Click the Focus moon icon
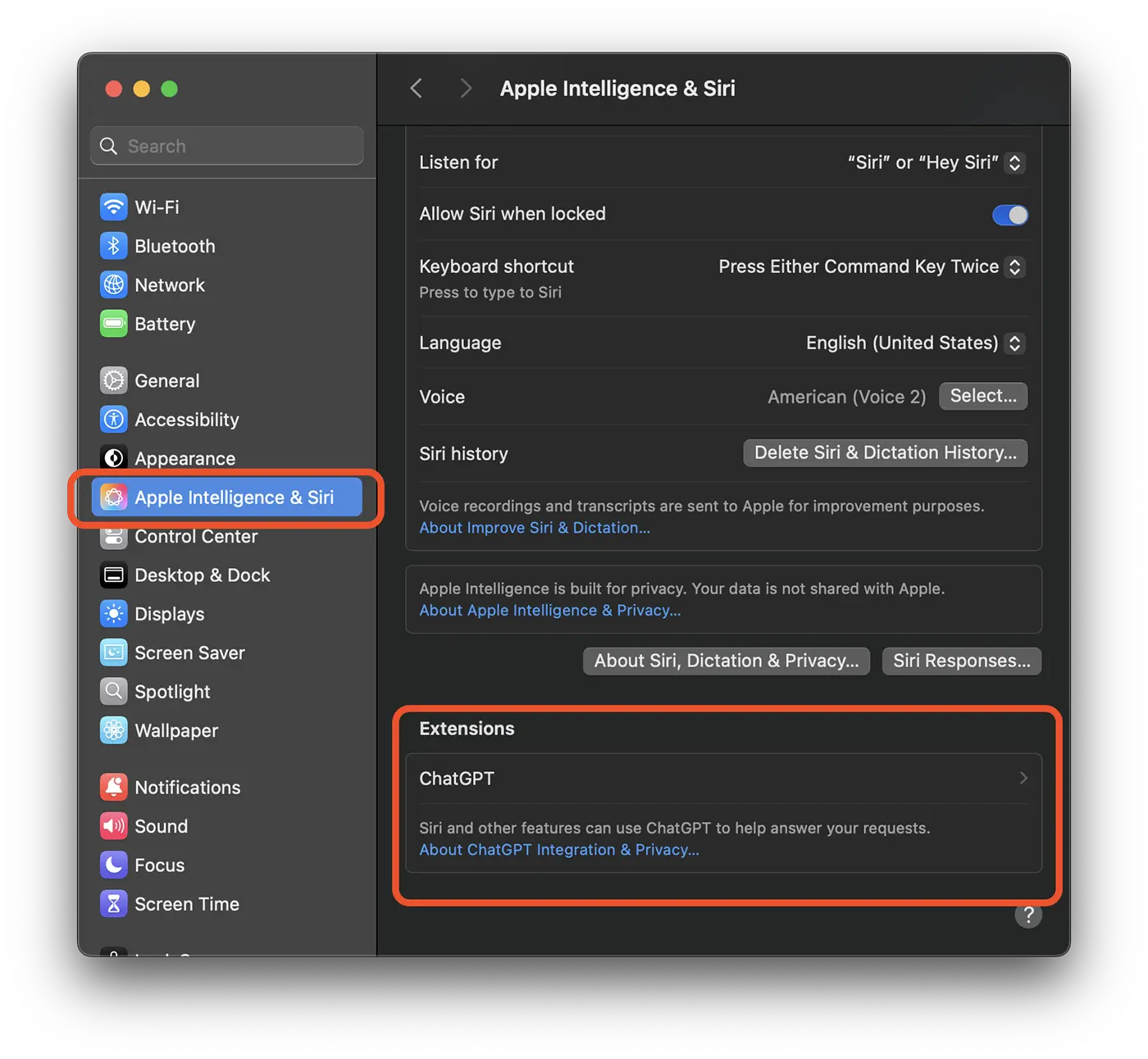1148x1059 pixels. [x=114, y=866]
